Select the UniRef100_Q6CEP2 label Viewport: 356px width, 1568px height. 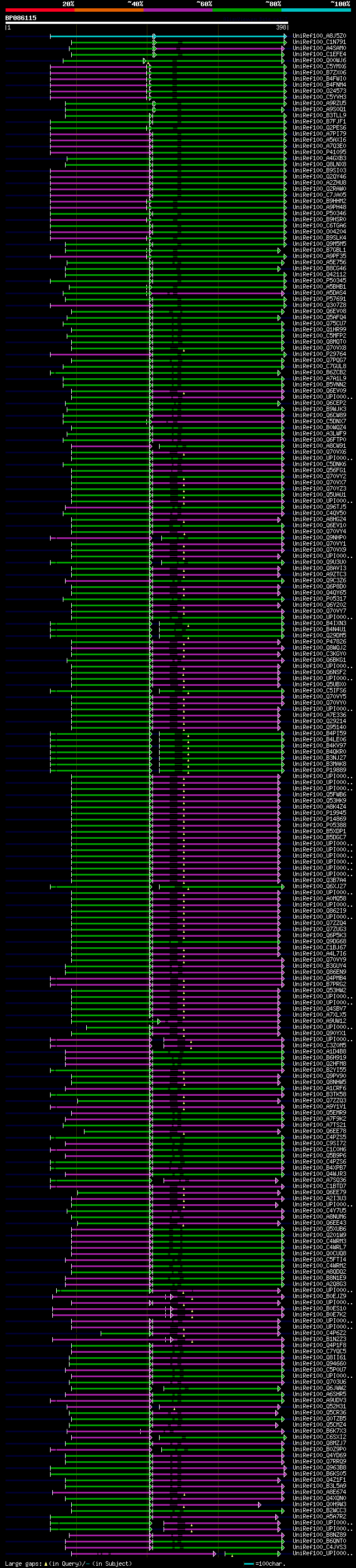(x=319, y=402)
